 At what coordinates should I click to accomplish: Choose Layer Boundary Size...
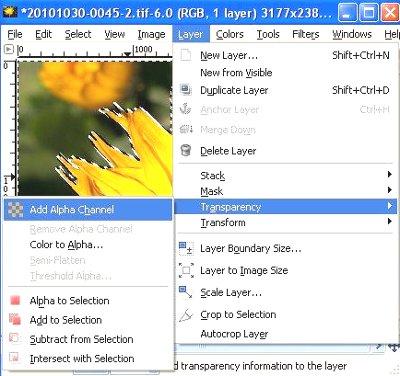pos(286,248)
